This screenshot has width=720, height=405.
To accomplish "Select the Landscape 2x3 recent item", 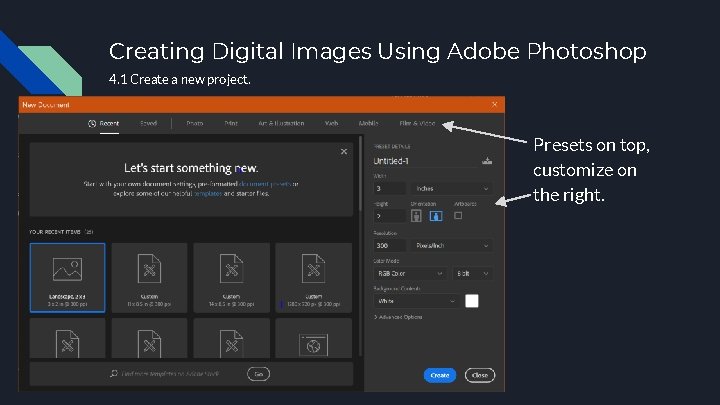I will coord(68,278).
